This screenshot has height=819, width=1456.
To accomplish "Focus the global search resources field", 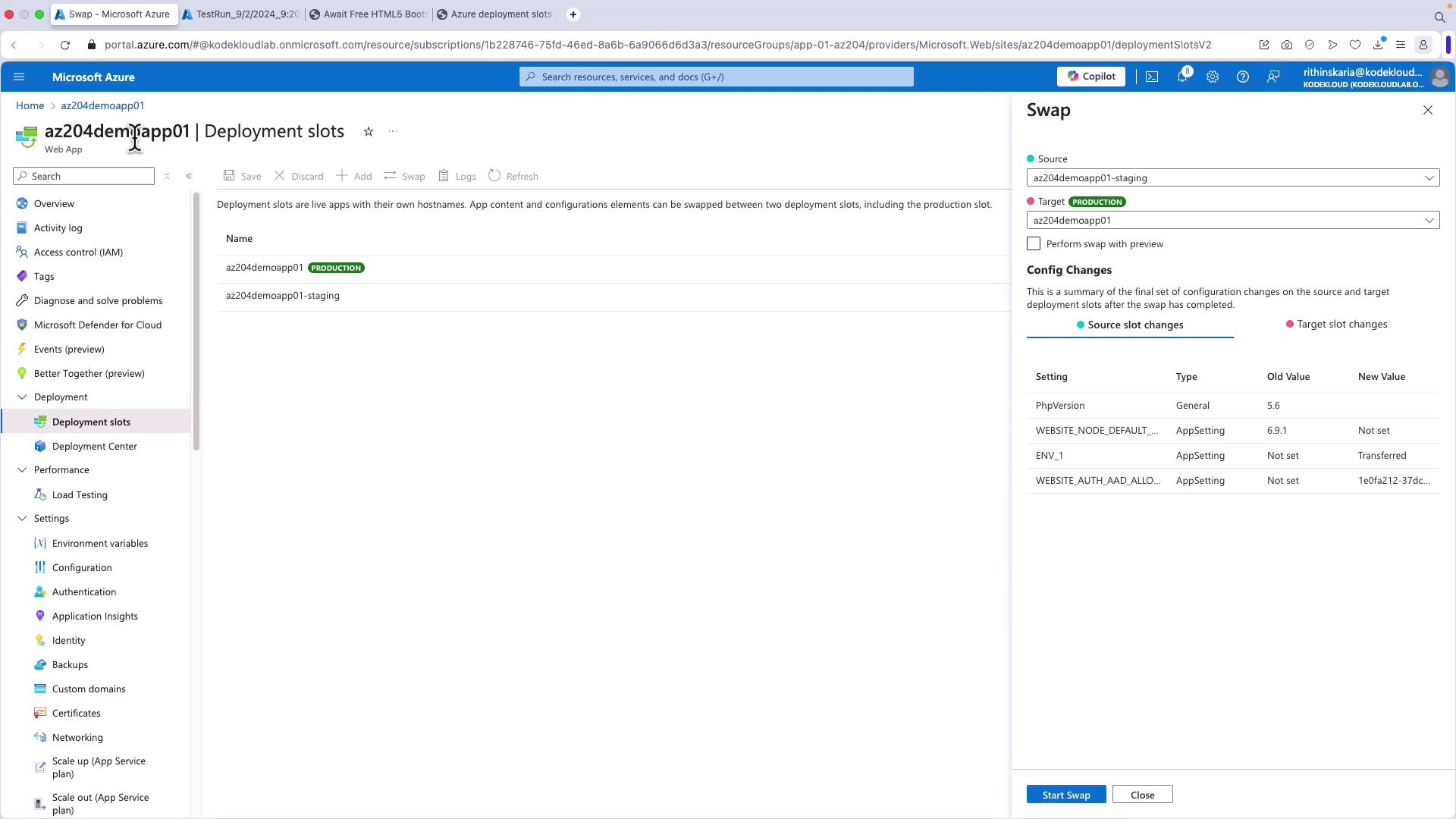I will [x=717, y=77].
